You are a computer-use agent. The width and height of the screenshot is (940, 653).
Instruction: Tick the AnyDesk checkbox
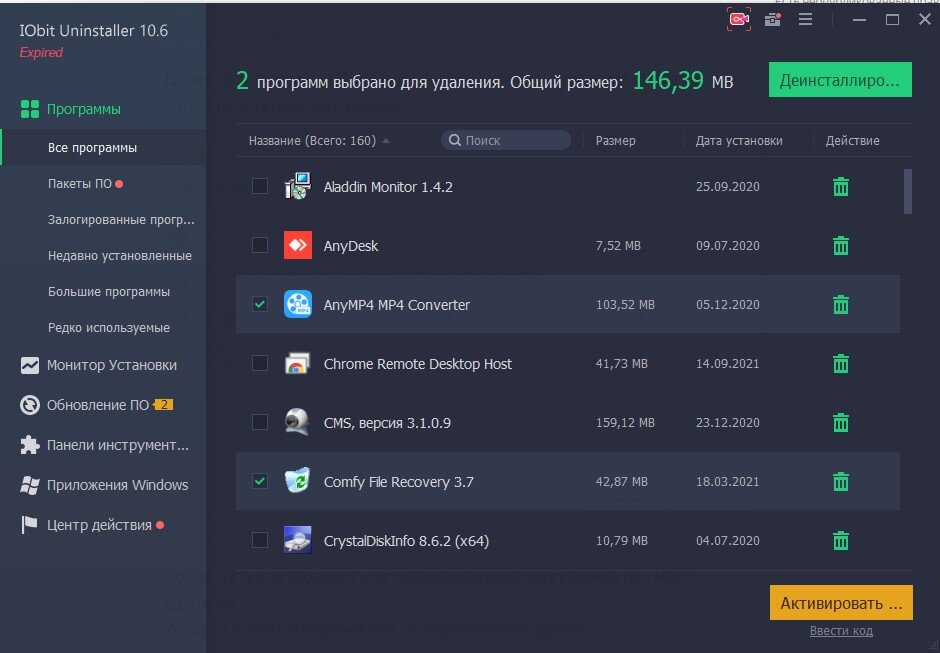click(260, 245)
